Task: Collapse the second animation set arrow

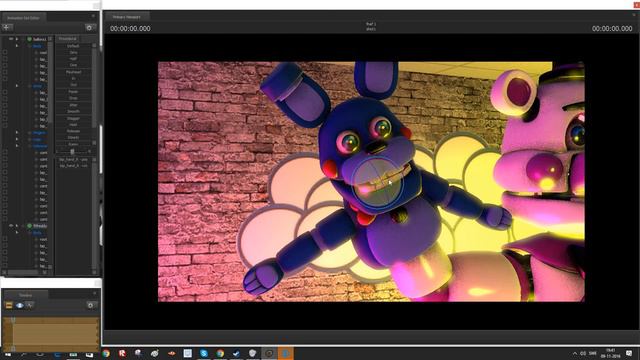Action: (17, 226)
